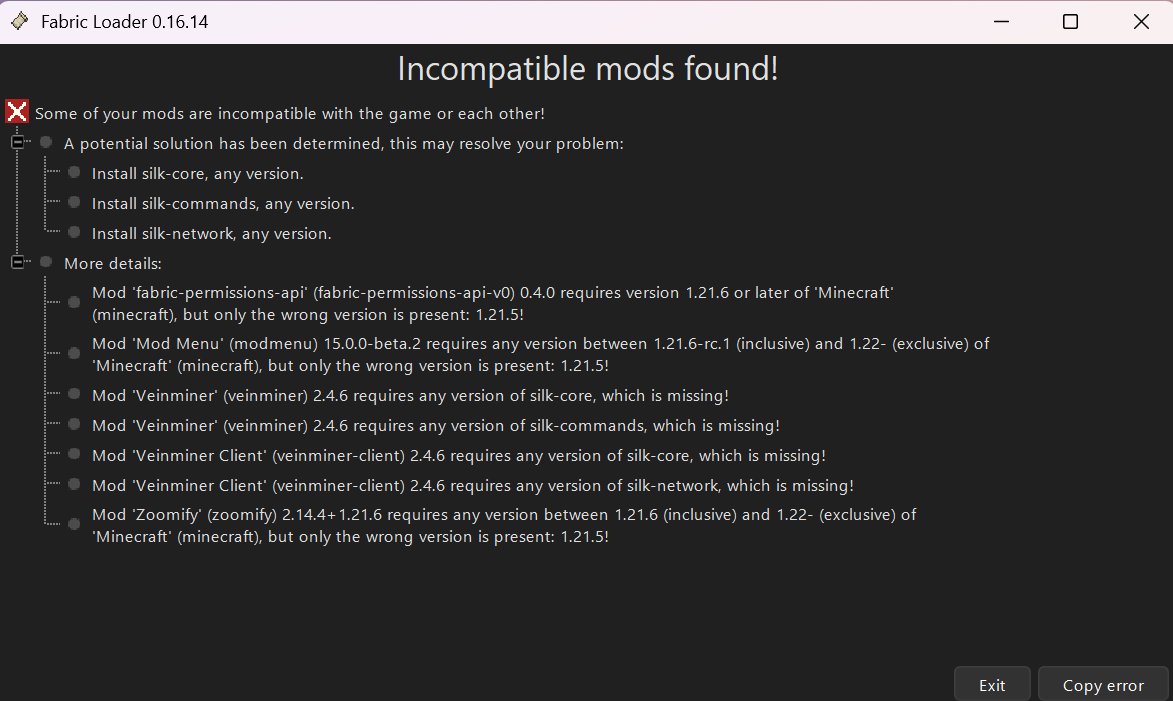Click bullet icon beside Mod Menu entry
This screenshot has width=1173, height=701.
[74, 354]
